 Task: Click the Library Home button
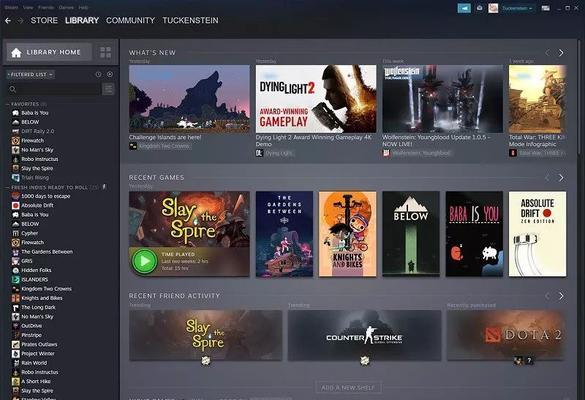pos(49,52)
